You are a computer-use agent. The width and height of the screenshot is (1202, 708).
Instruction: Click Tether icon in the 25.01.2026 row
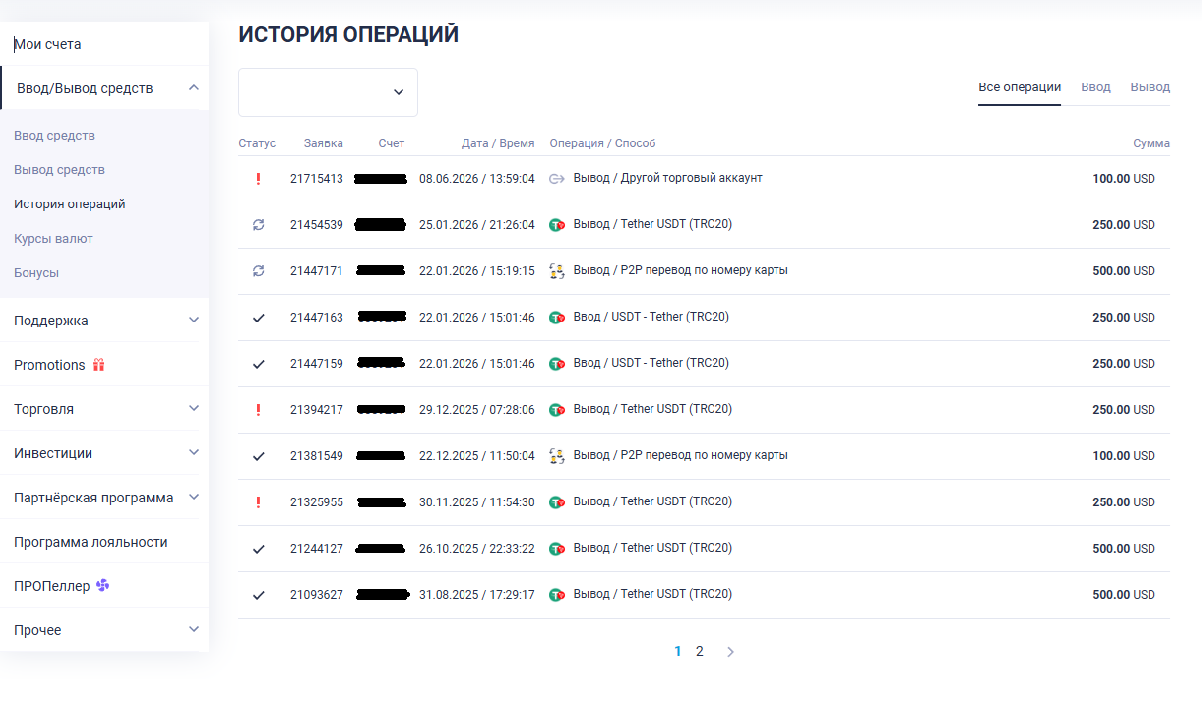click(557, 225)
